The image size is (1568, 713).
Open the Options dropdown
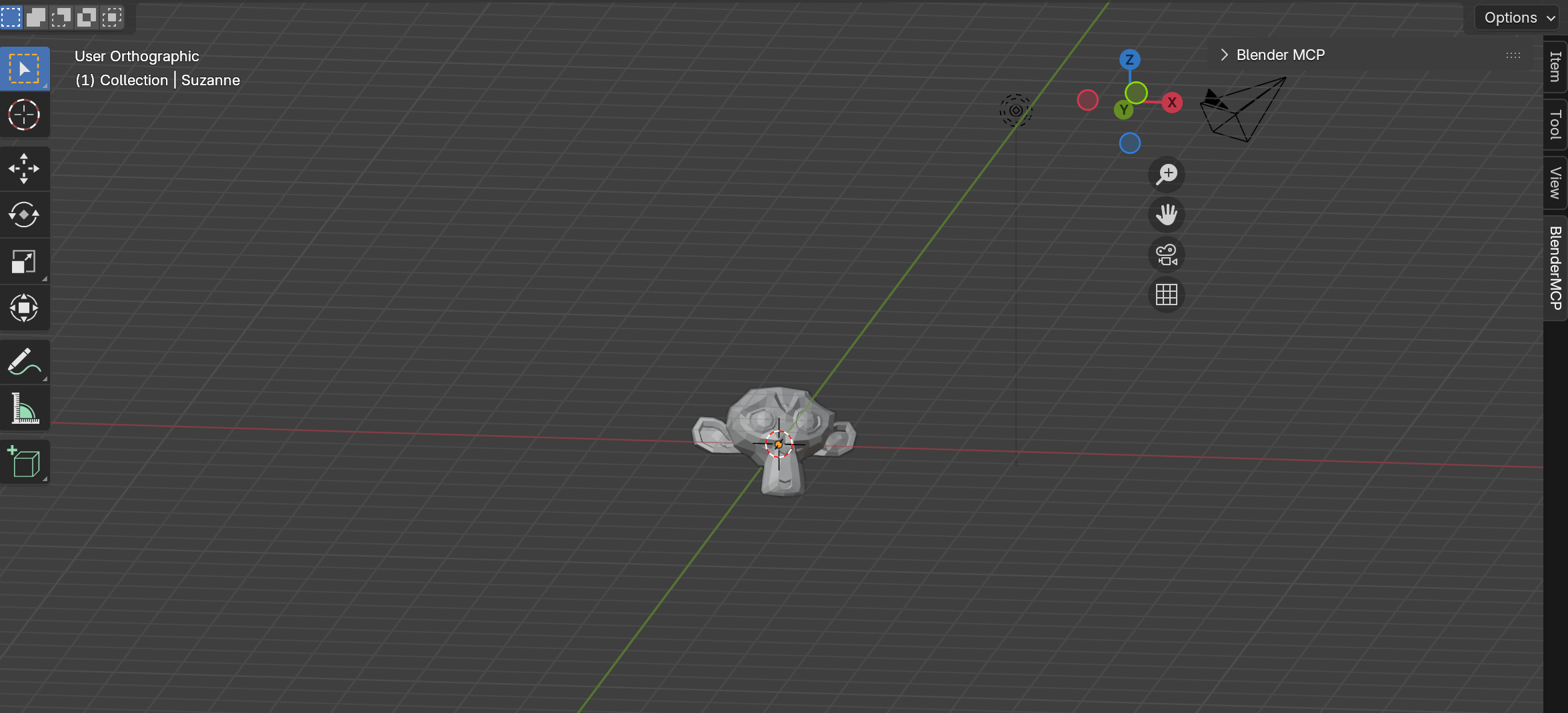click(1517, 17)
